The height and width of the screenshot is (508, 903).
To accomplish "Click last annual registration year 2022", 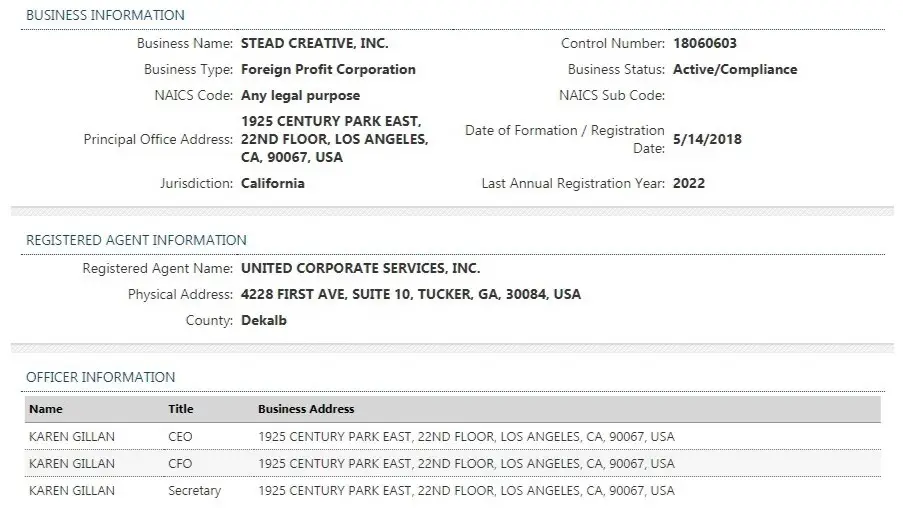I will coord(689,183).
